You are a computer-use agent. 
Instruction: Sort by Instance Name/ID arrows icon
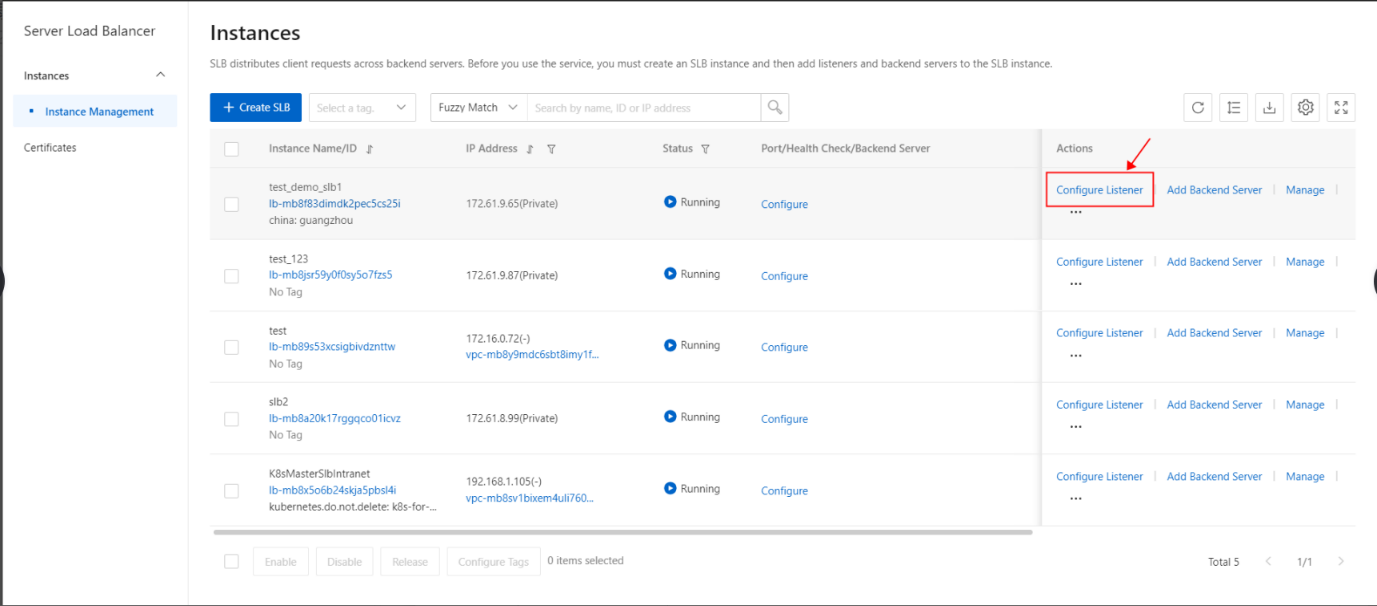click(x=369, y=149)
